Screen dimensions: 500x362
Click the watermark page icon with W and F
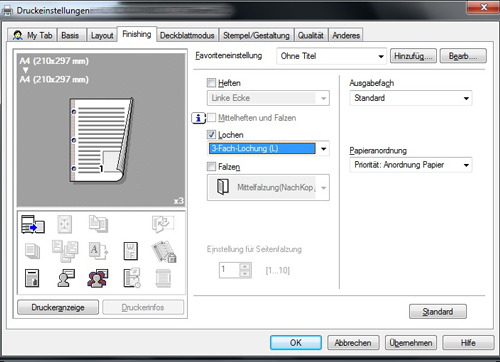[130, 251]
